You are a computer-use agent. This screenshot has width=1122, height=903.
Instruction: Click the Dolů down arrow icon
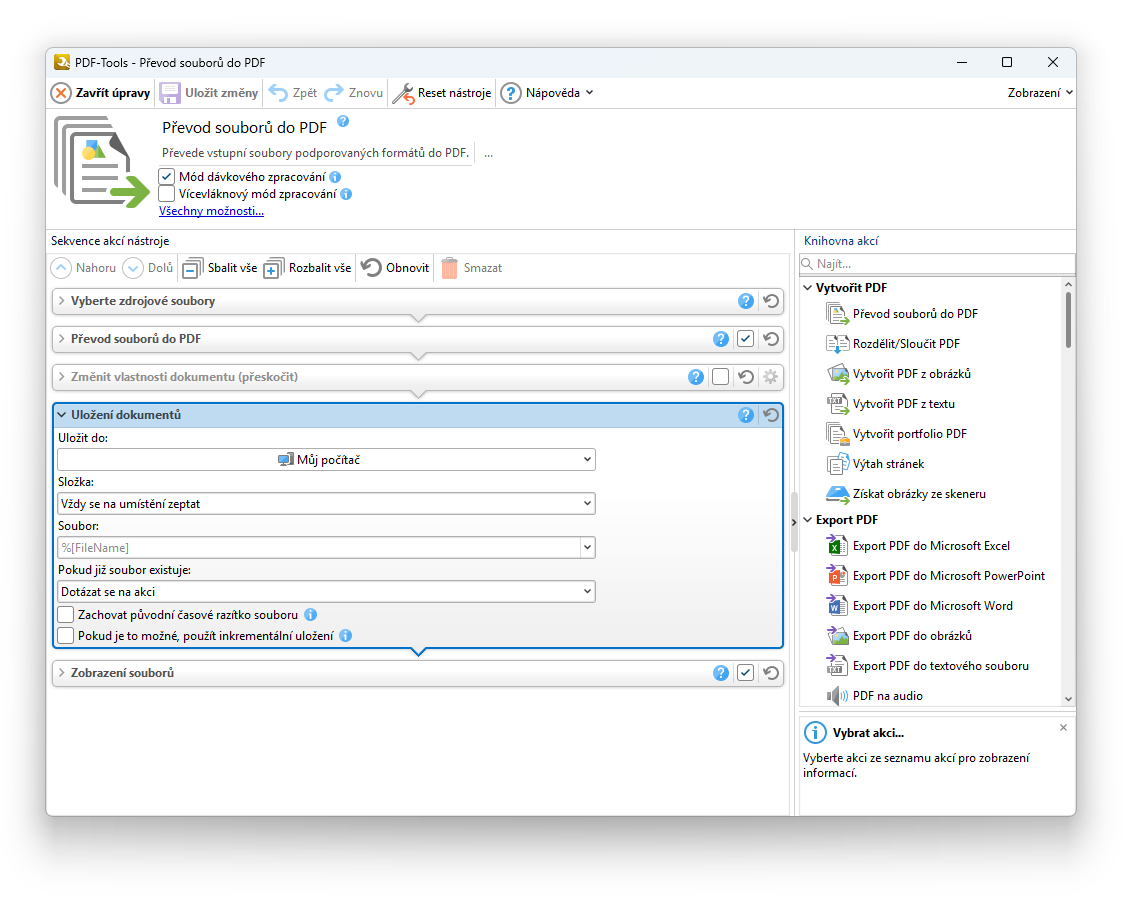tap(133, 268)
